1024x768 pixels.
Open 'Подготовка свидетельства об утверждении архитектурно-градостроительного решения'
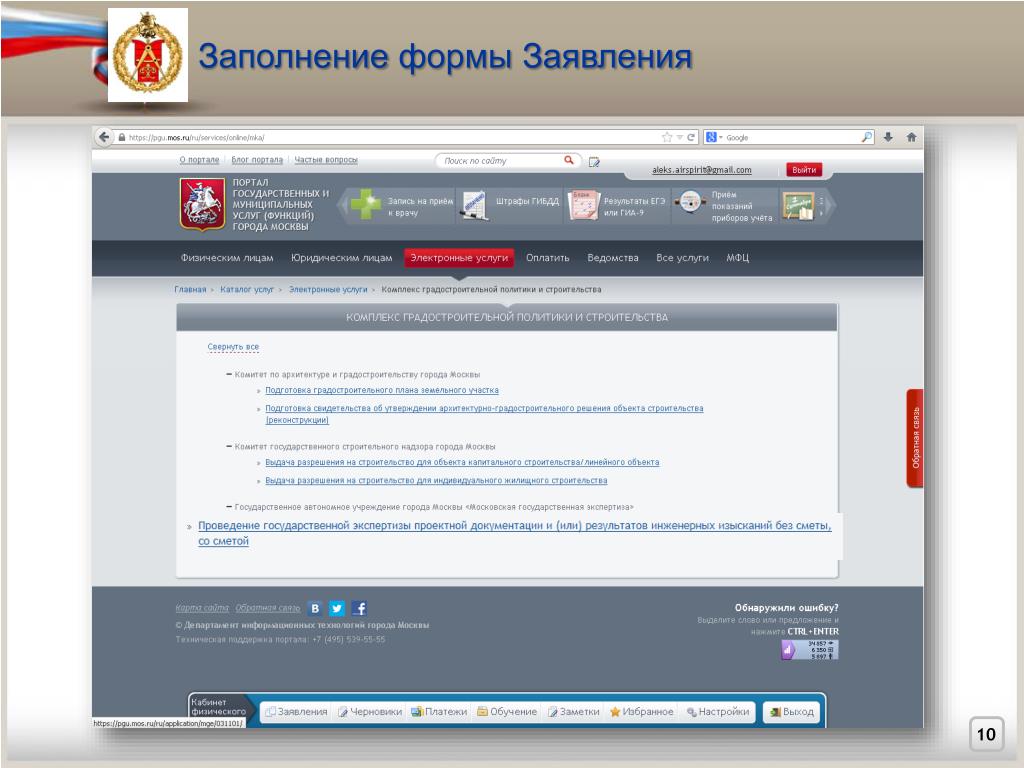[484, 414]
